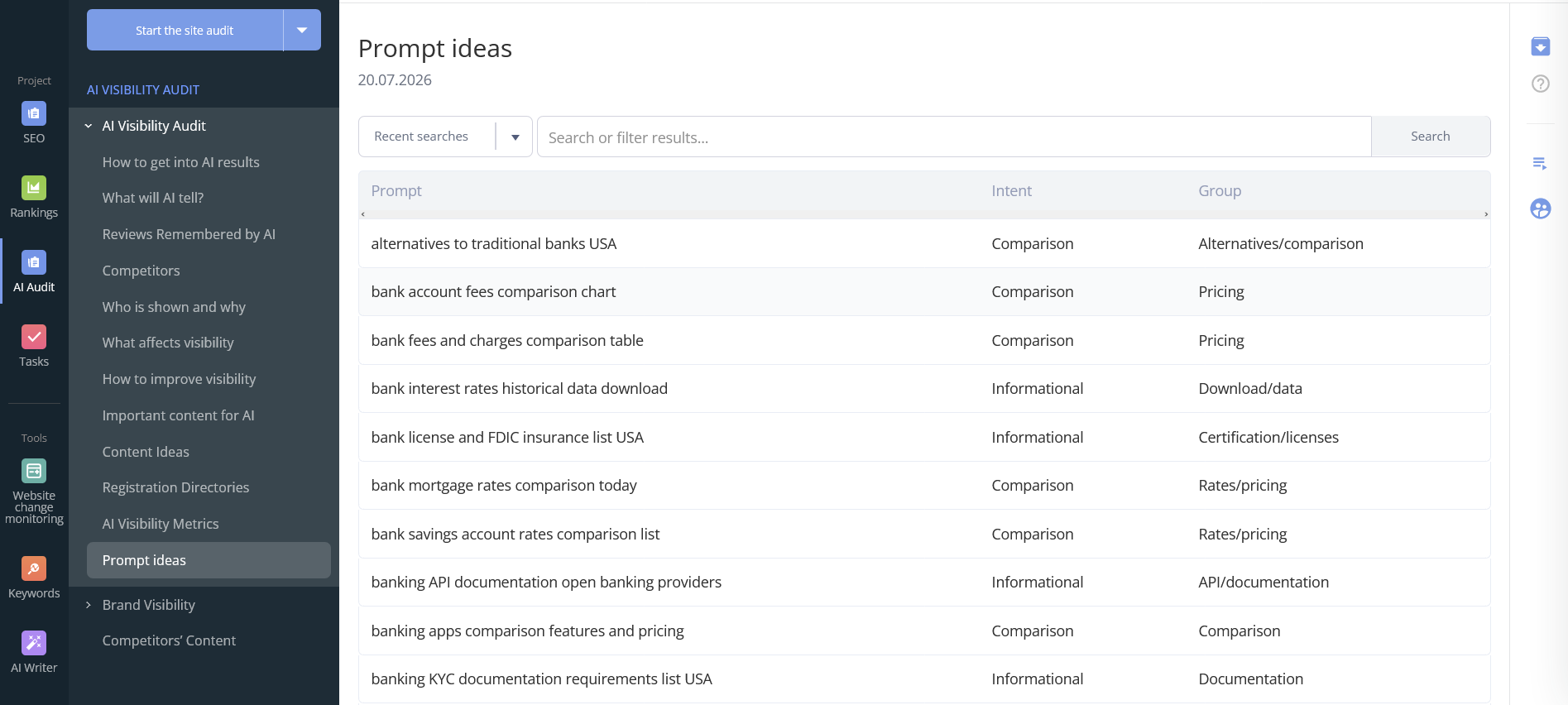
Task: Focus the Search or filter results field
Action: pyautogui.click(x=954, y=137)
